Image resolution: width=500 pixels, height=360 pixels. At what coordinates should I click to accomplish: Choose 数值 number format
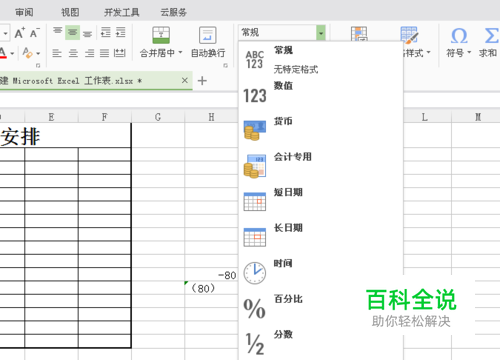[321, 94]
